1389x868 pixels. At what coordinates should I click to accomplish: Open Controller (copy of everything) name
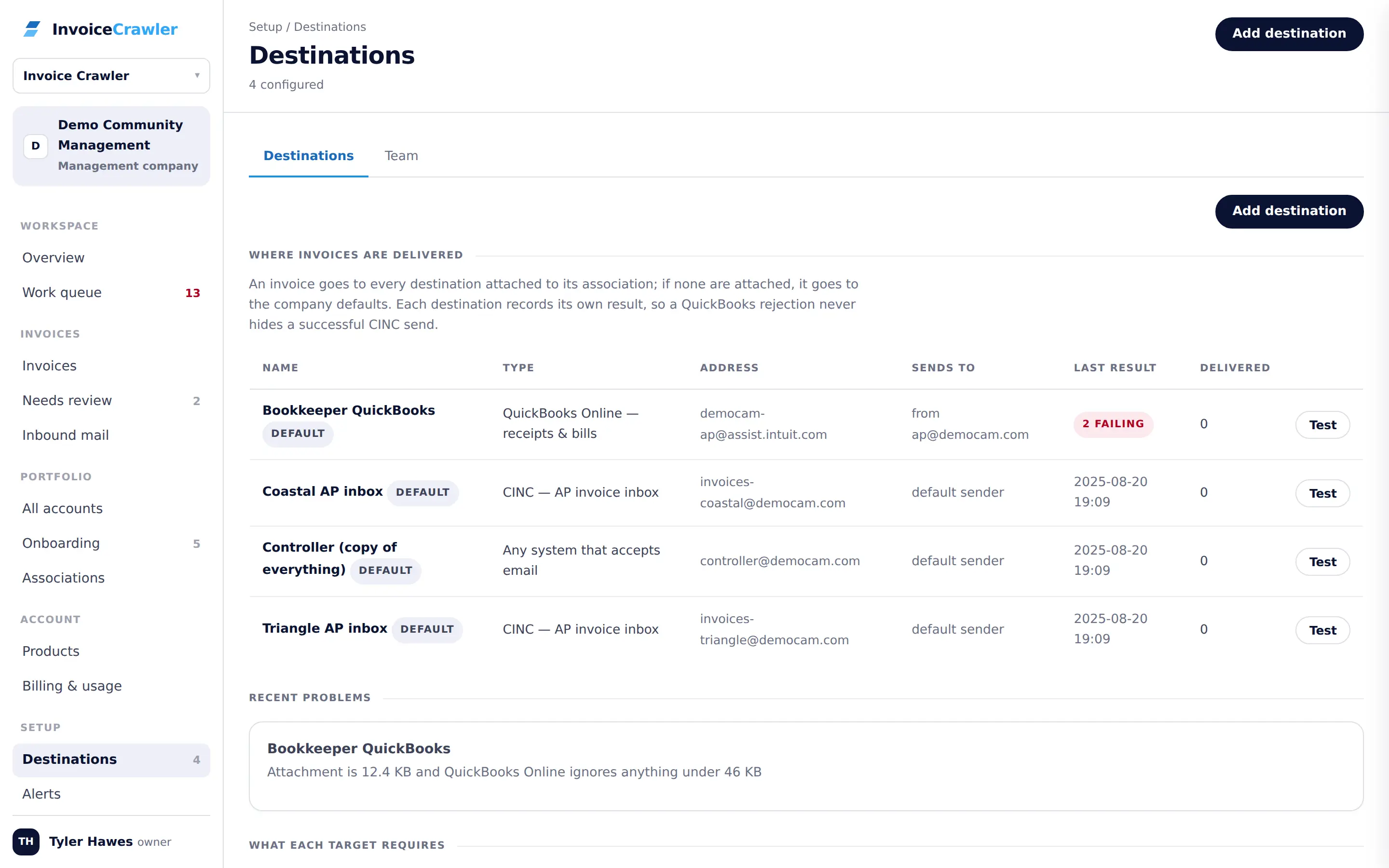(x=329, y=558)
